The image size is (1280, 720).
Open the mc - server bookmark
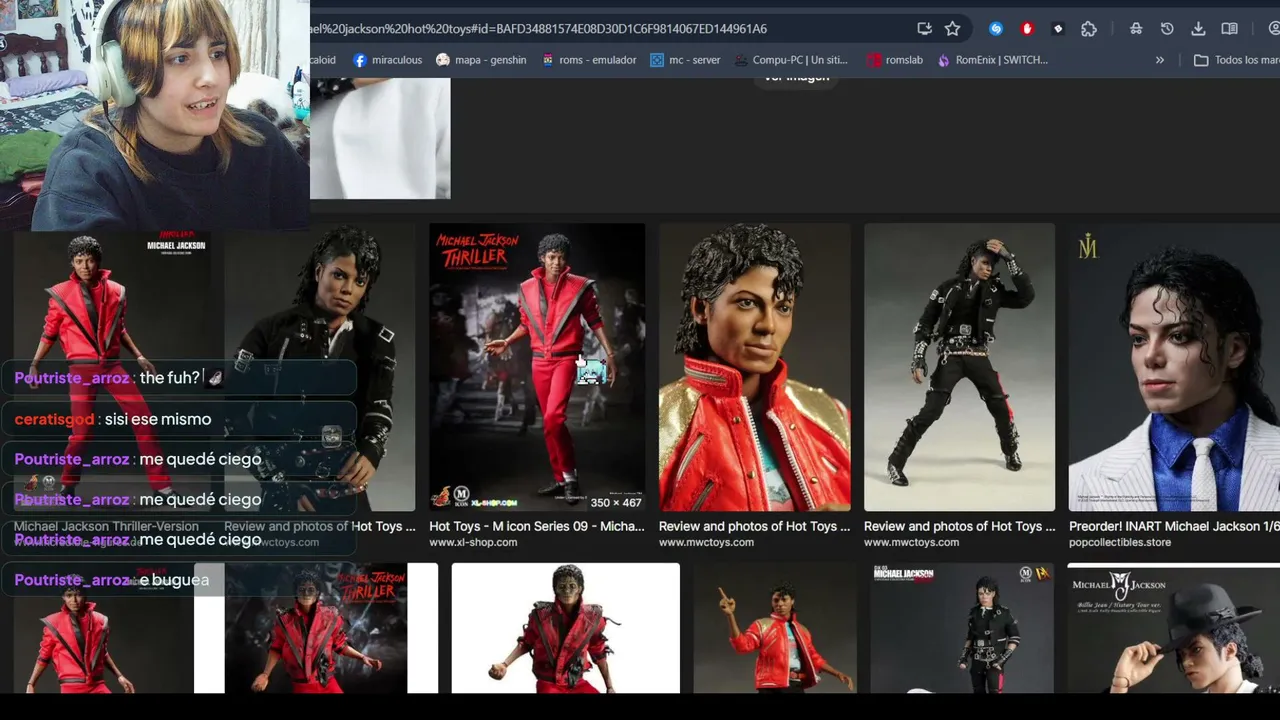click(685, 60)
